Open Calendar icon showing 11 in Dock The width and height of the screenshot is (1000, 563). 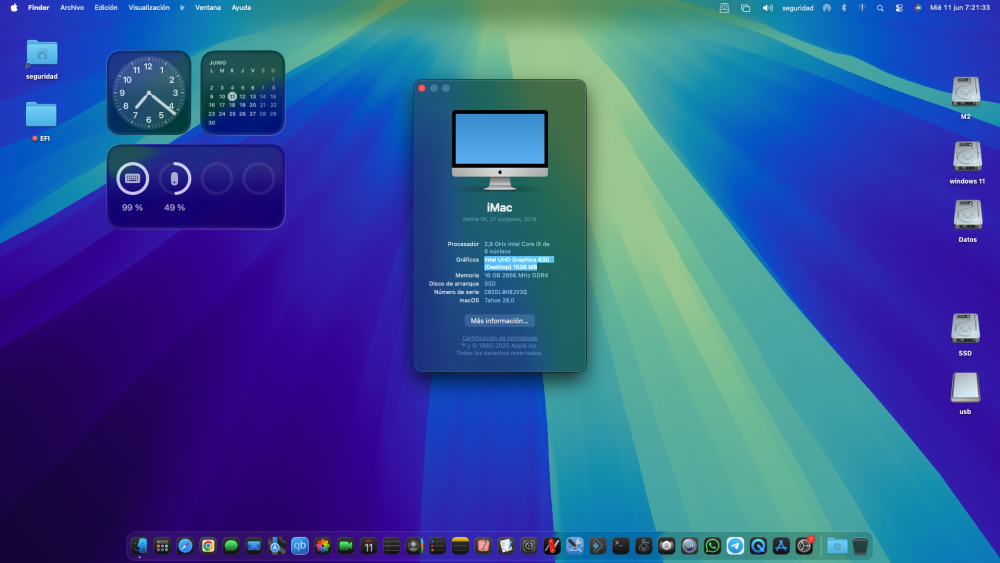369,546
